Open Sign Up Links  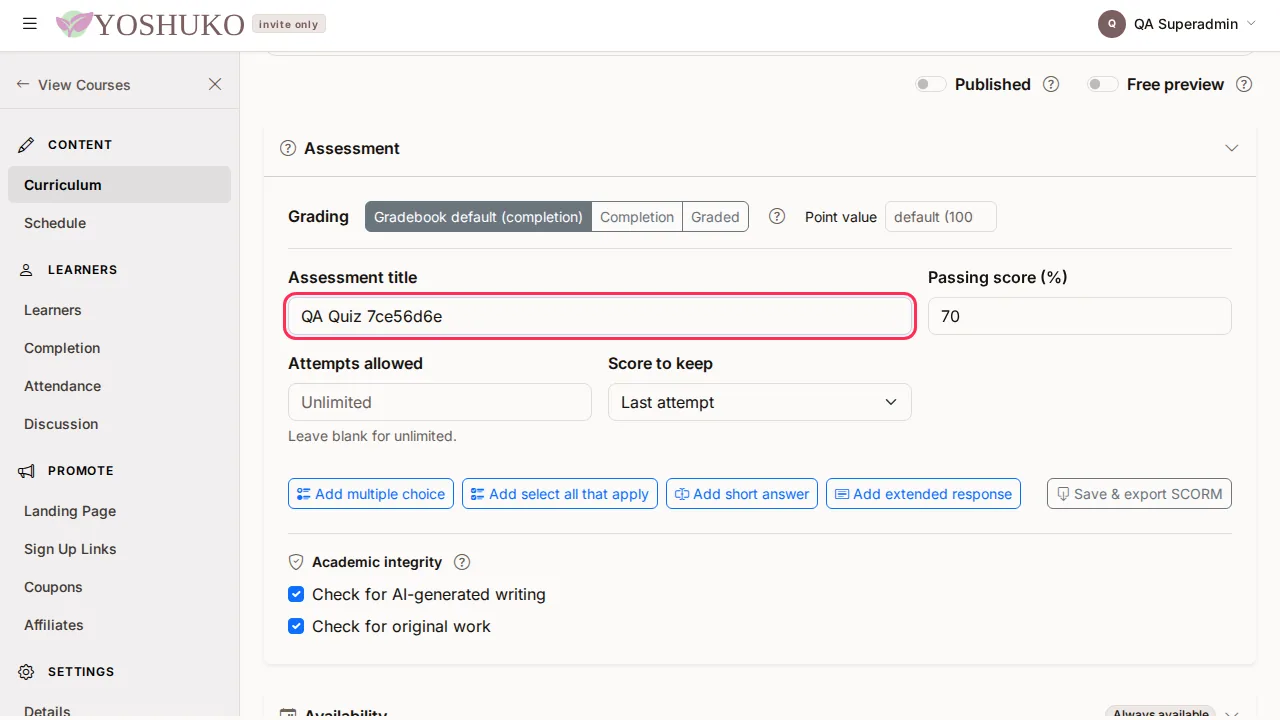[119, 549]
